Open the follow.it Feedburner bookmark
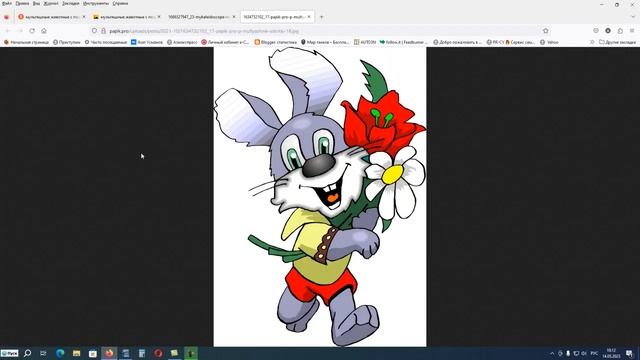Viewport: 640px width, 360px height. [x=404, y=42]
